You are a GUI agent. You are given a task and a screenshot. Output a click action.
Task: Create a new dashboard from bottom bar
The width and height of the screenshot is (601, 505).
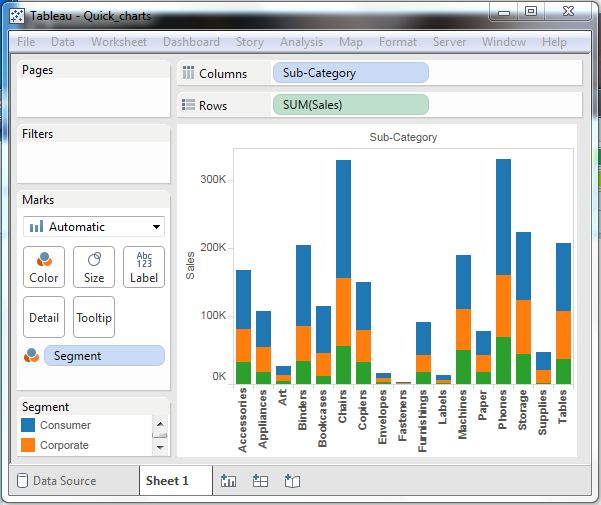point(260,481)
